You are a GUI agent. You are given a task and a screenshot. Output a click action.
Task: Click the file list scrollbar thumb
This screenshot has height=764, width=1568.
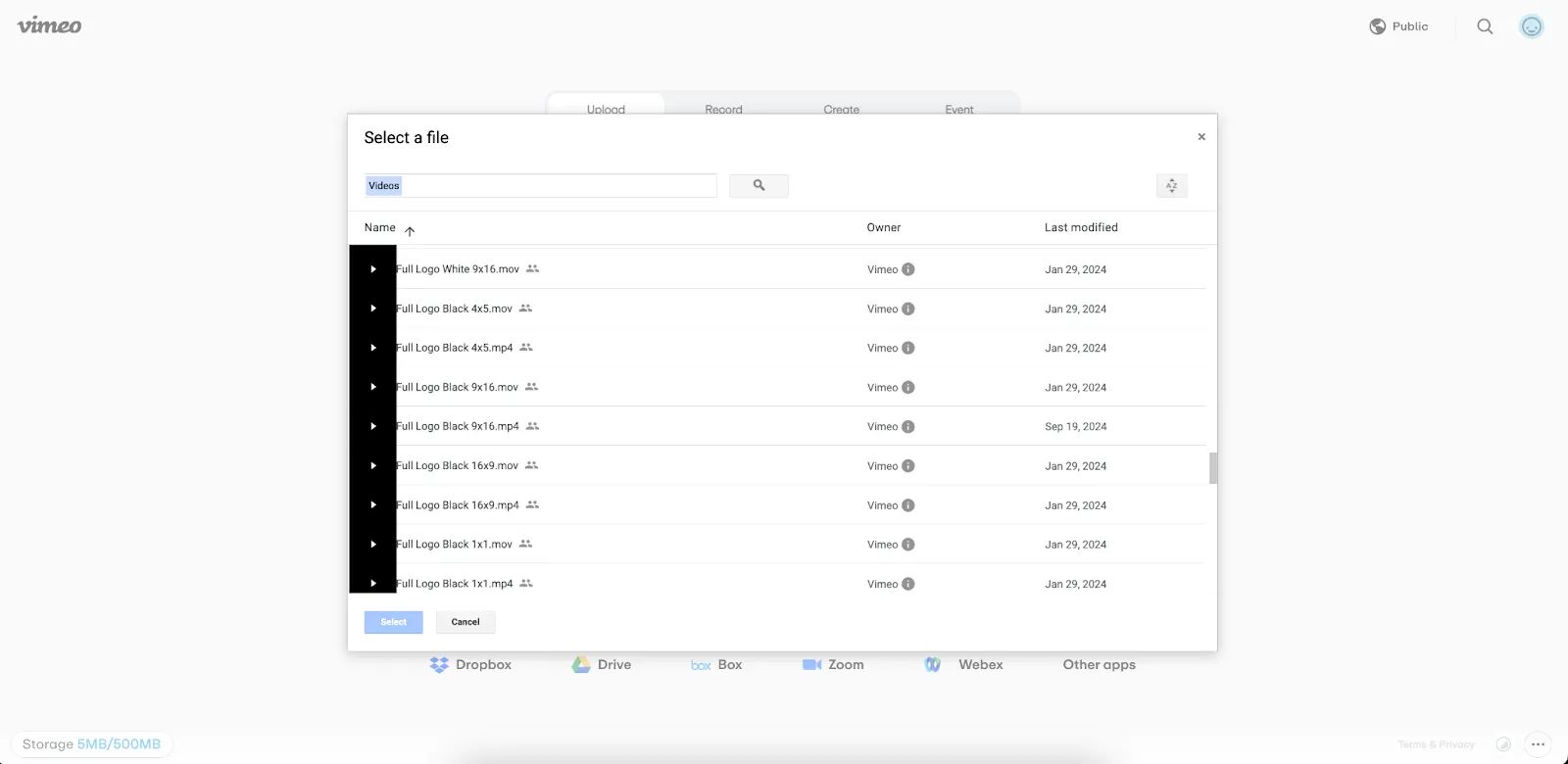[1213, 468]
